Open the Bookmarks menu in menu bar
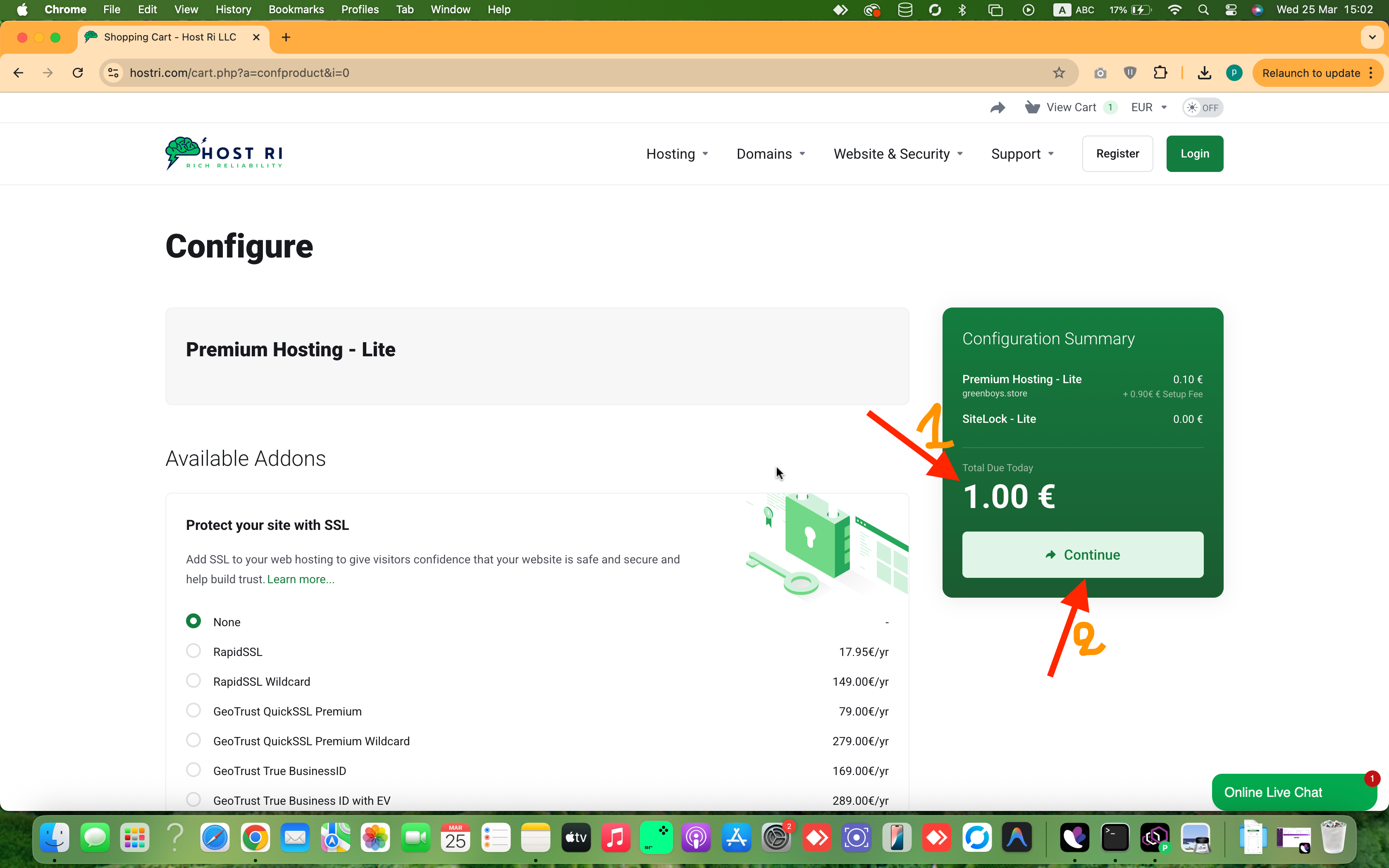This screenshot has height=868, width=1389. click(x=296, y=9)
